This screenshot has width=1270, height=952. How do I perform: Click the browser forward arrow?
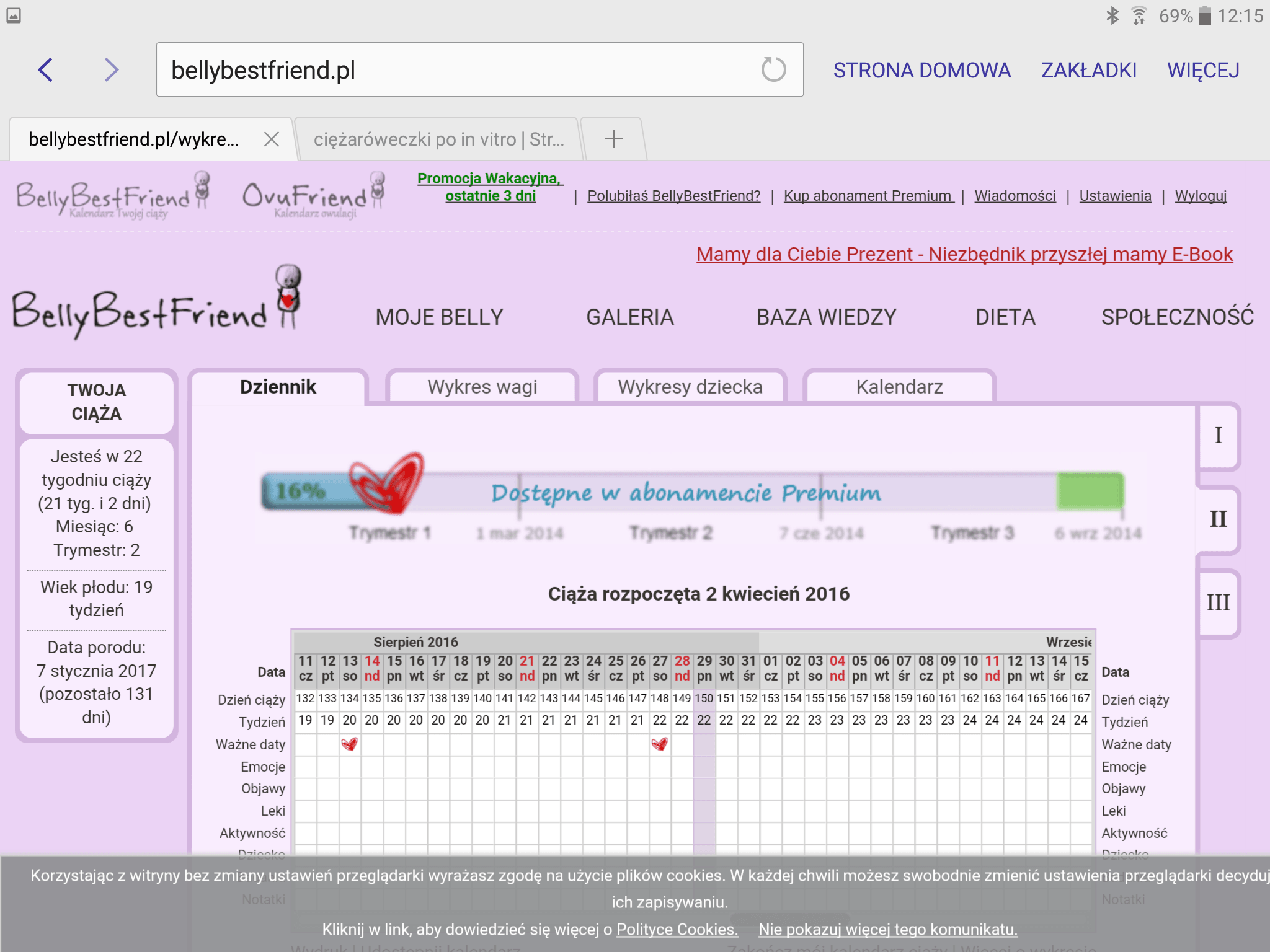111,69
